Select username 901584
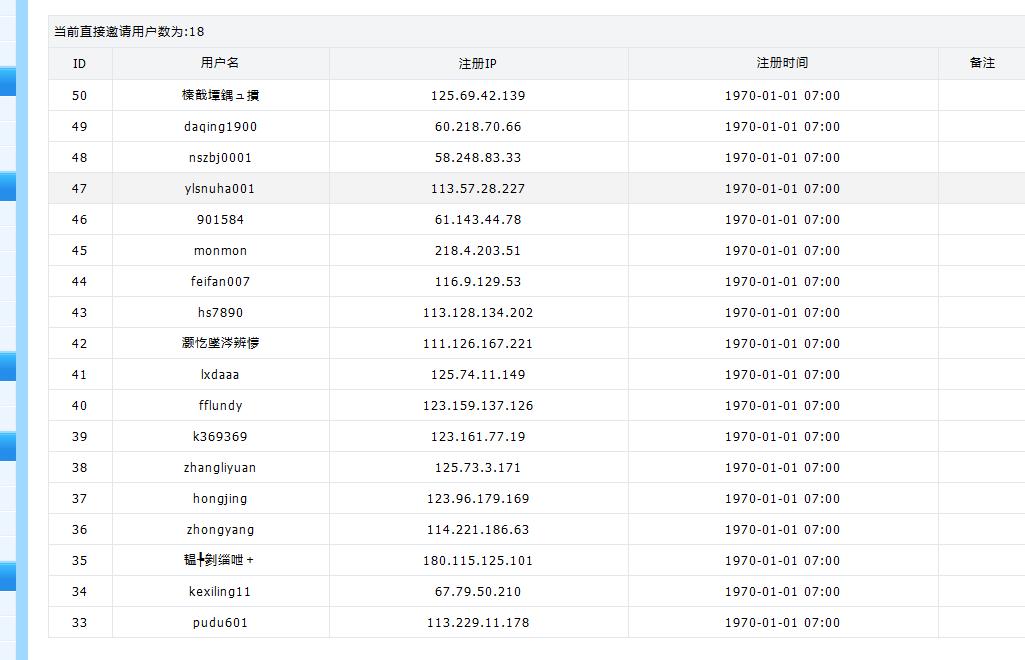The width and height of the screenshot is (1025, 660). click(220, 220)
